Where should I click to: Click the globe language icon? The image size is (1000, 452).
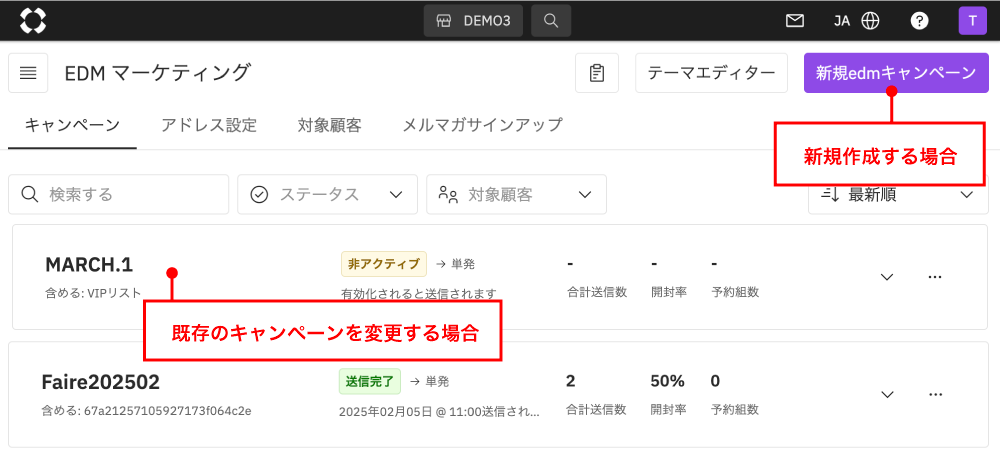(871, 20)
